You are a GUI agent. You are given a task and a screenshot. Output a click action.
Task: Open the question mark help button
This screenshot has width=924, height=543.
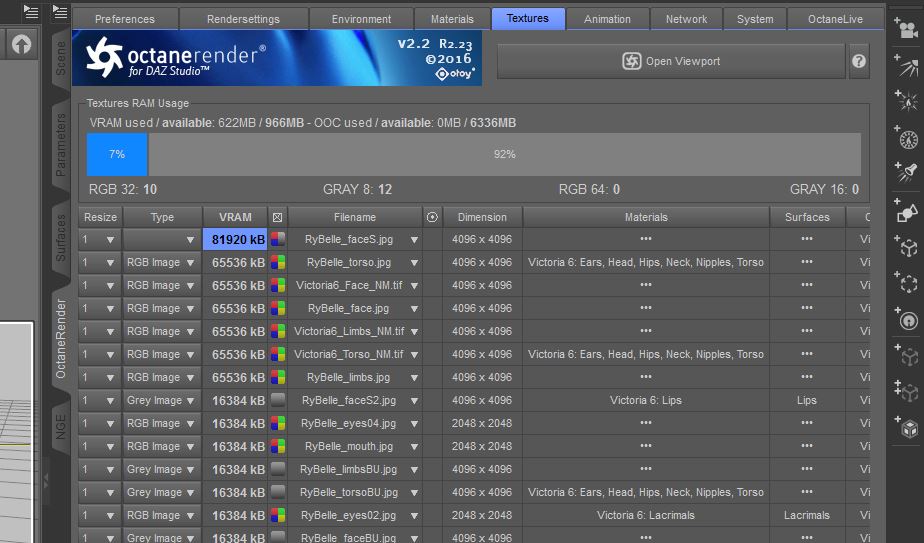click(x=859, y=61)
